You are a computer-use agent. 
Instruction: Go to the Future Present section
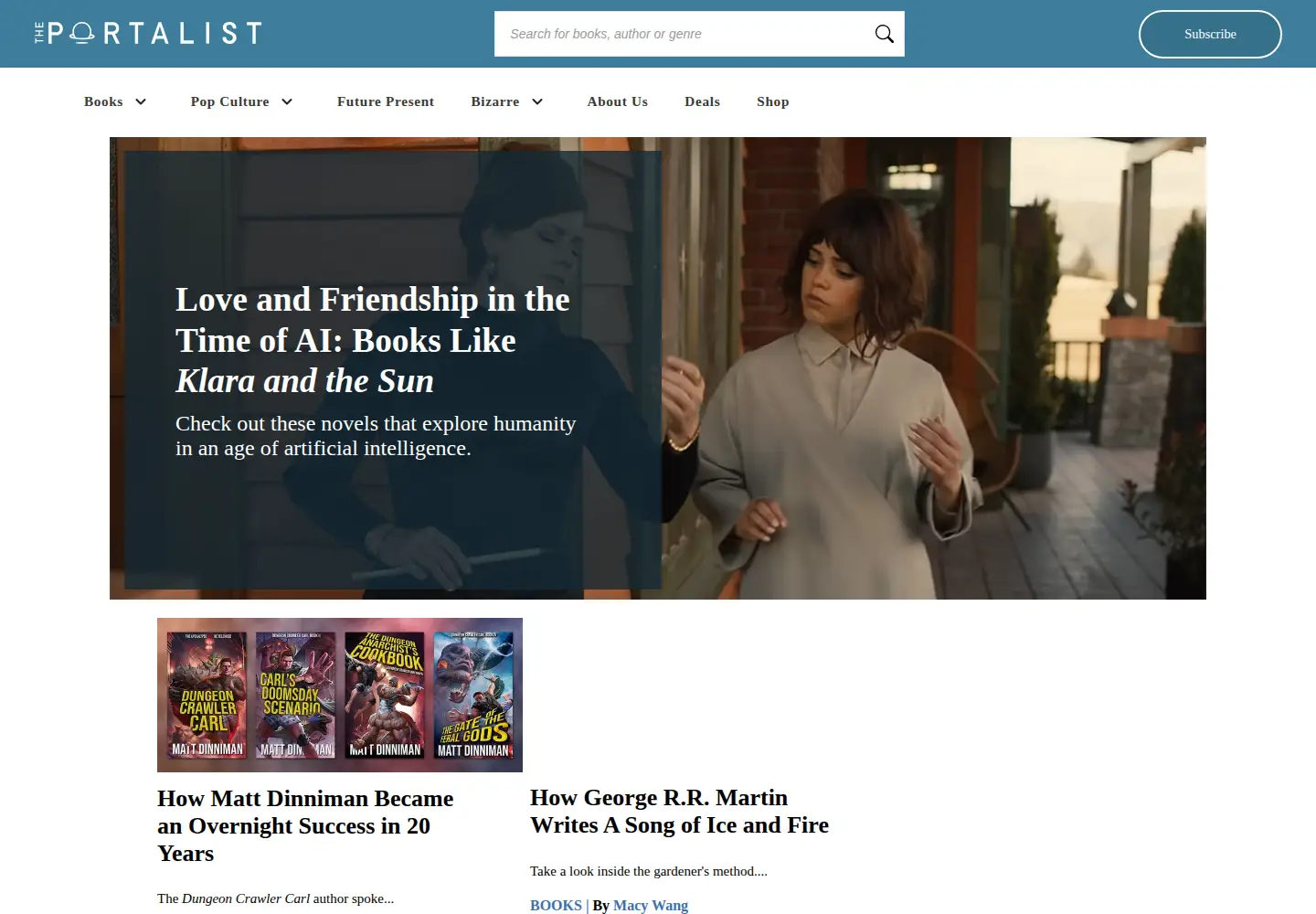pos(386,101)
